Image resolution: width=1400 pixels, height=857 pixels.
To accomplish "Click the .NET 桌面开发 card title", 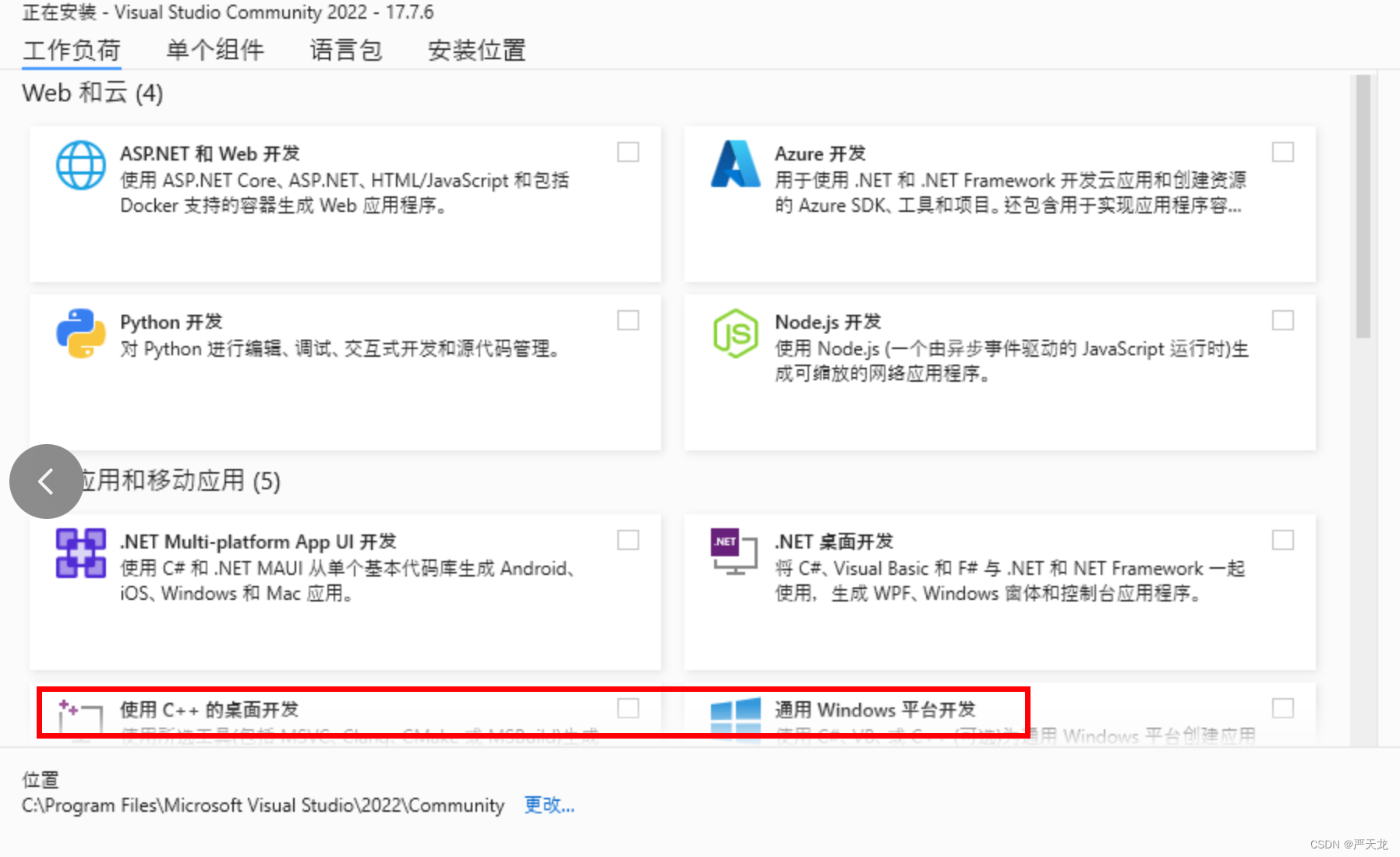I will pyautogui.click(x=834, y=541).
